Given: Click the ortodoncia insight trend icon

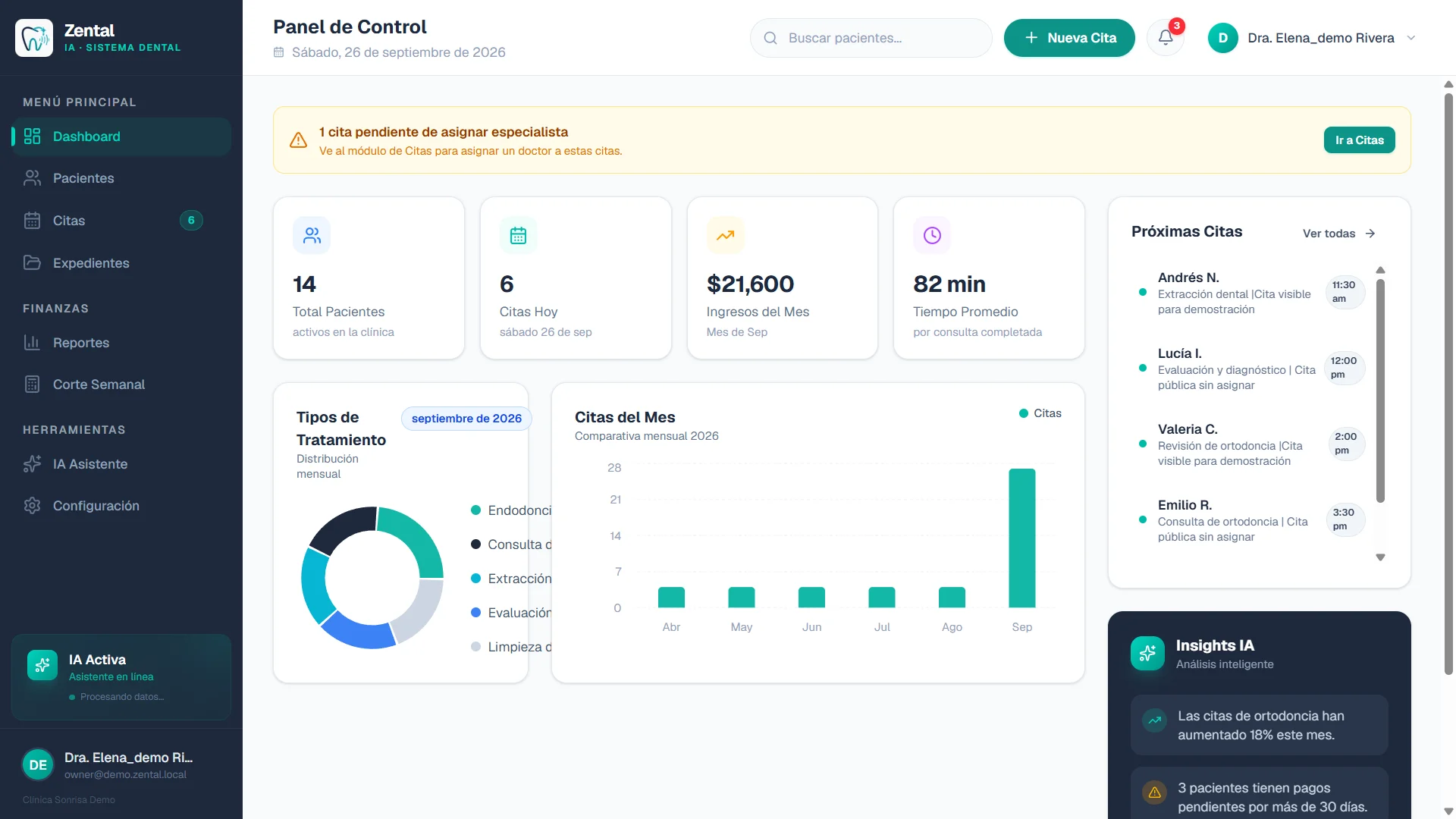Looking at the screenshot, I should 1154,720.
